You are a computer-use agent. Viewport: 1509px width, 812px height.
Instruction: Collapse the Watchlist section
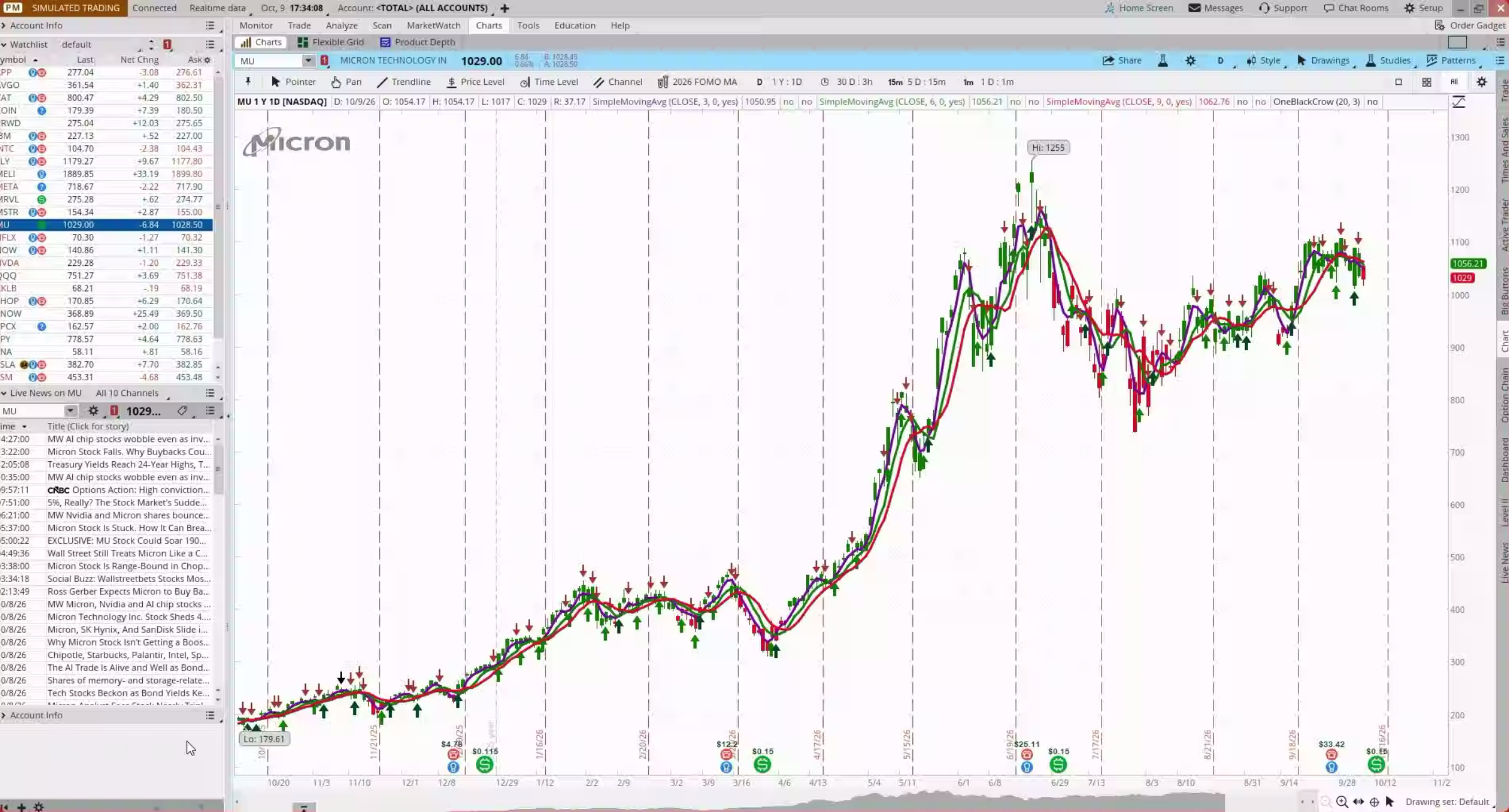tap(4, 44)
